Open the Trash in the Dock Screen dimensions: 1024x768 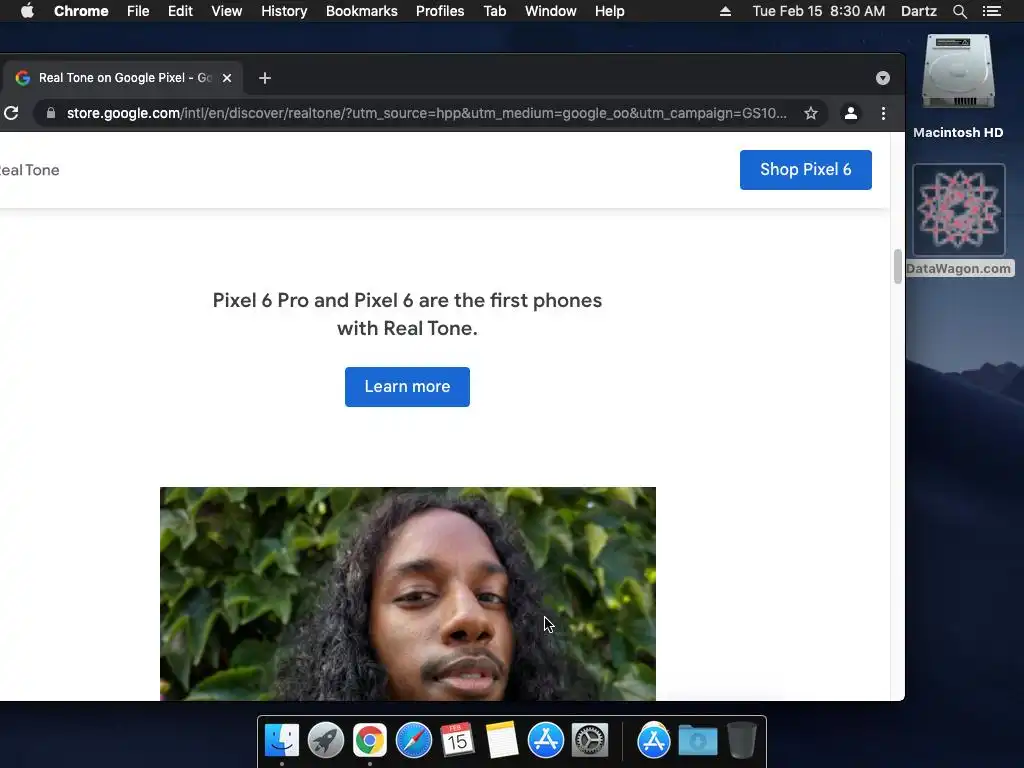coord(741,740)
